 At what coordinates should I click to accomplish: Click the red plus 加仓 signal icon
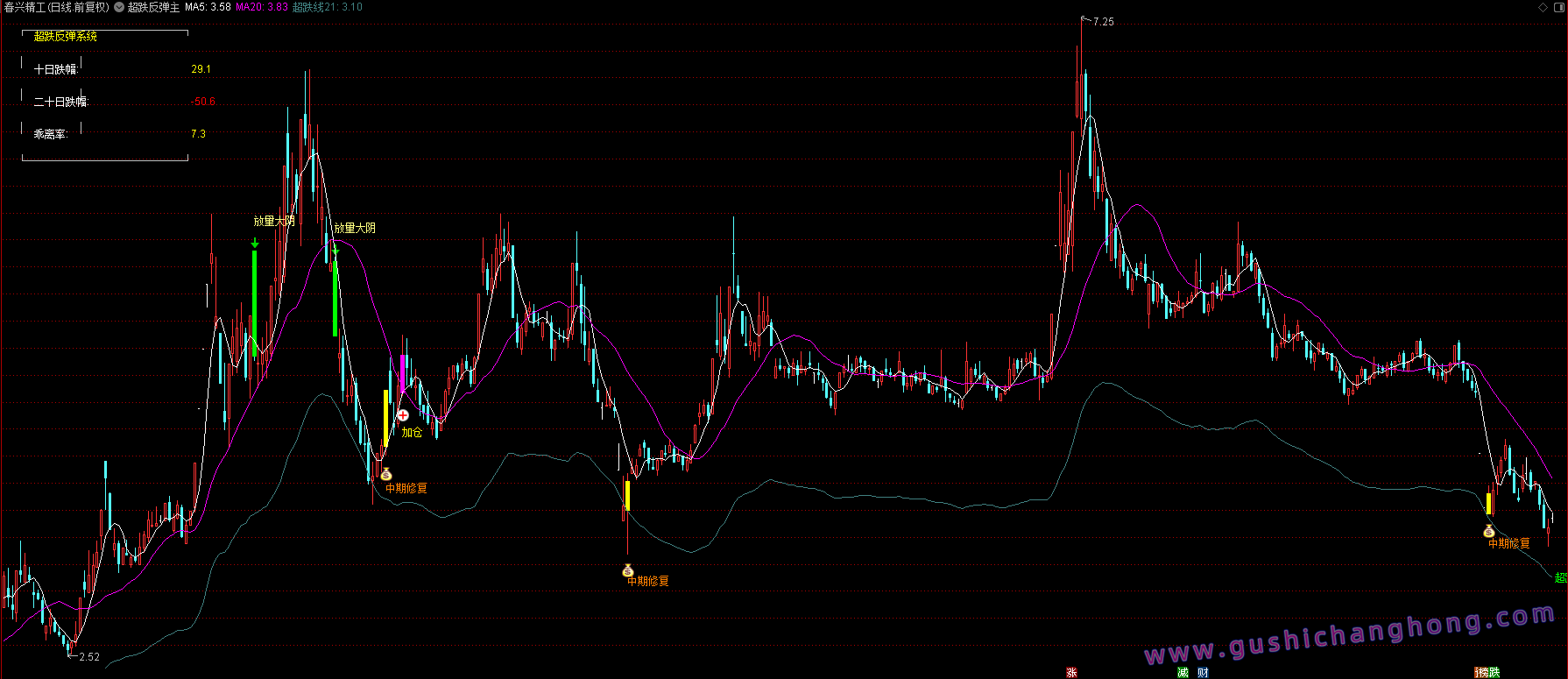(x=403, y=415)
